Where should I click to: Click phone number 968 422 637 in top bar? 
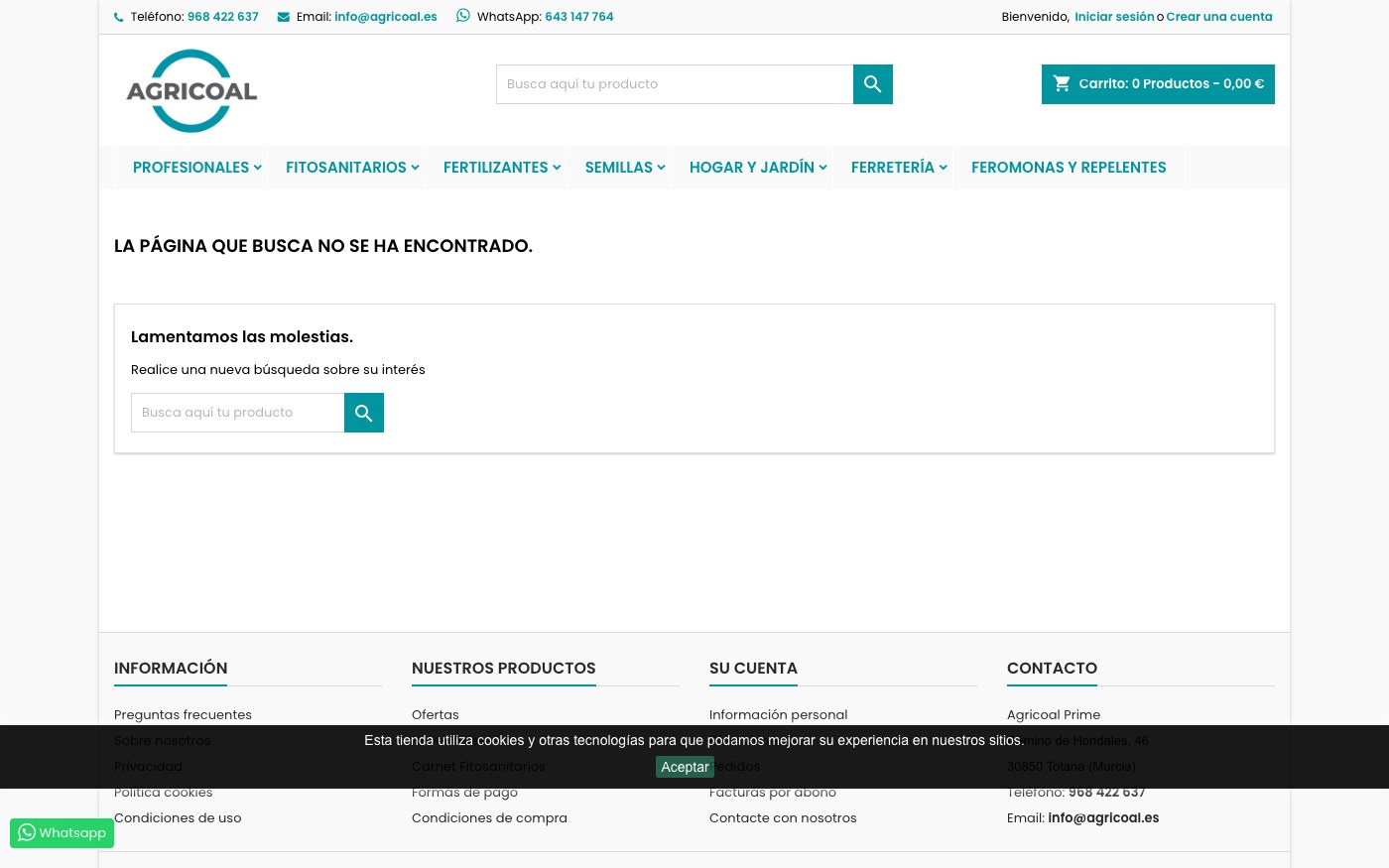[223, 17]
